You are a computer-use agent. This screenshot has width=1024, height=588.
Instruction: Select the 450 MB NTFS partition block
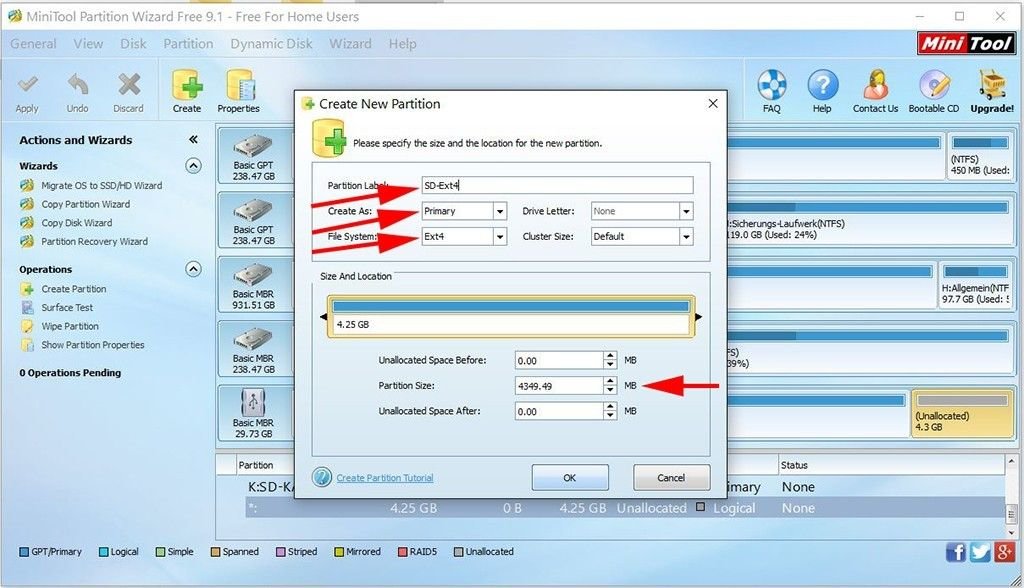[980, 157]
